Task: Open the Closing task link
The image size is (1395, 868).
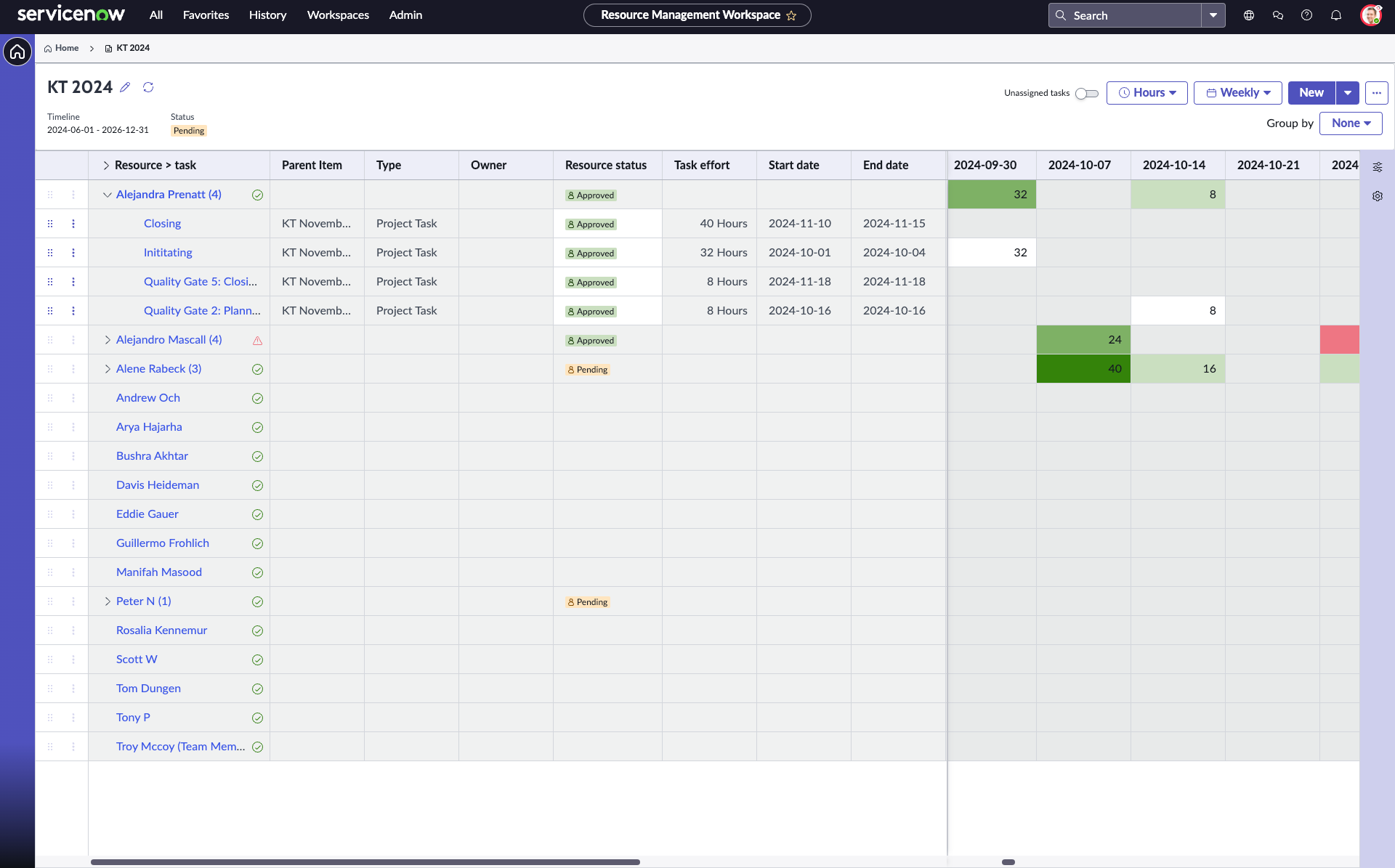Action: (162, 224)
